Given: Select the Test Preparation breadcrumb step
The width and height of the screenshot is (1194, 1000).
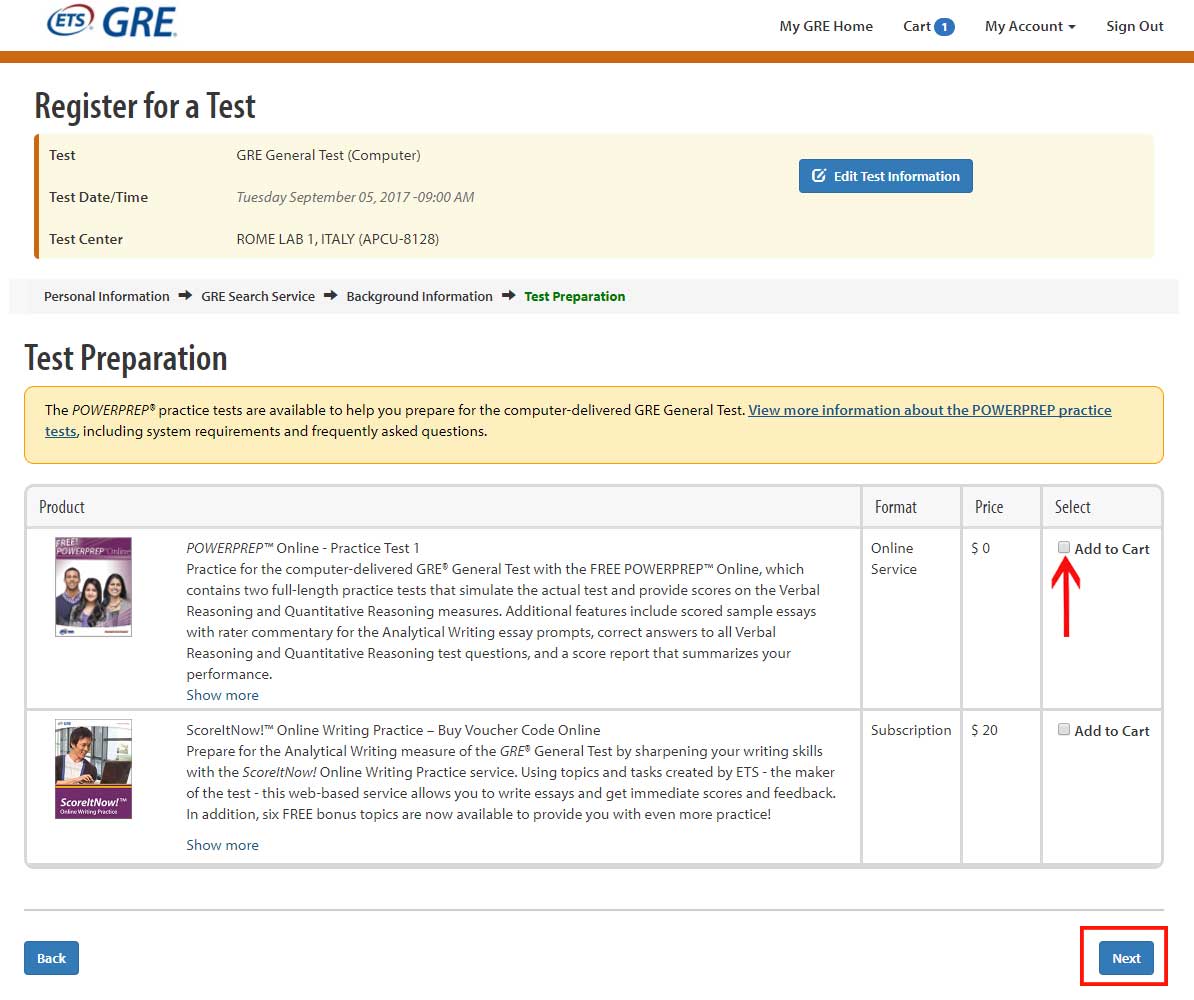Looking at the screenshot, I should point(574,296).
